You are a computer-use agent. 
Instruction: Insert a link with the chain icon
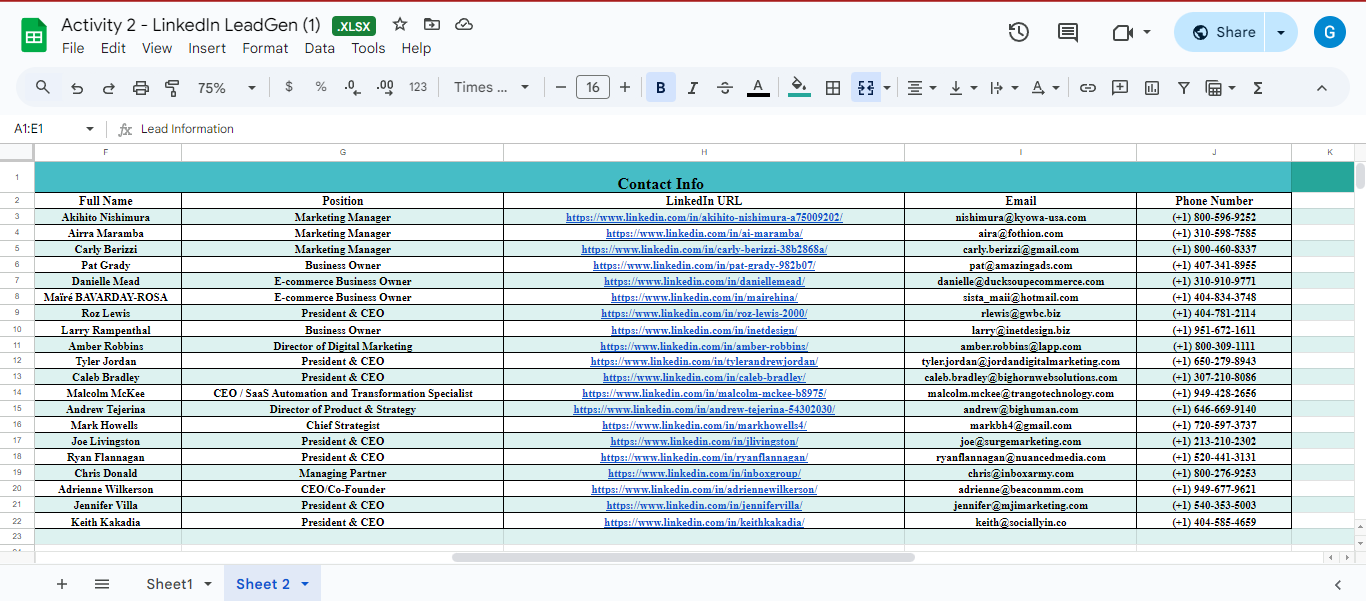[x=1088, y=88]
